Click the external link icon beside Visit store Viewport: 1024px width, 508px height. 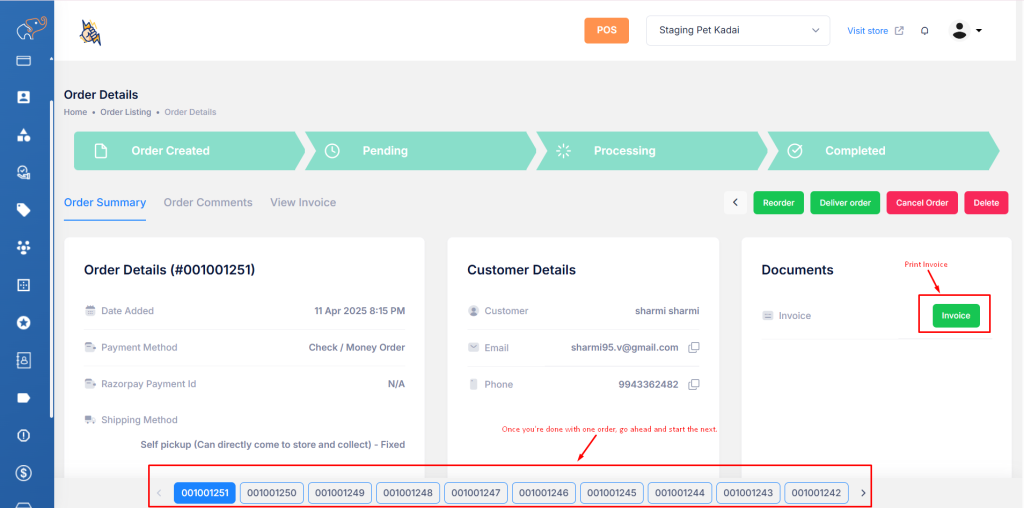point(899,31)
